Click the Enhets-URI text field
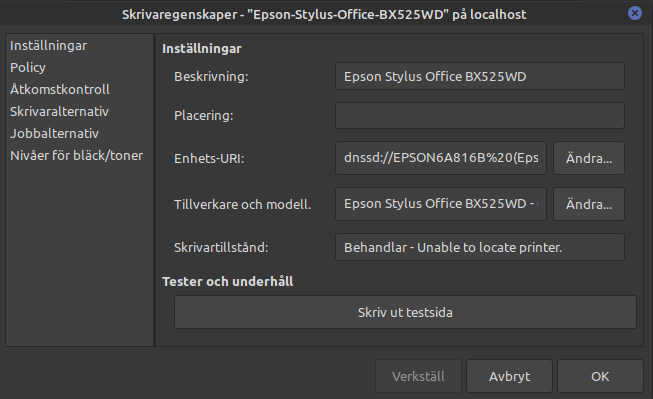The width and height of the screenshot is (653, 399). 441,158
